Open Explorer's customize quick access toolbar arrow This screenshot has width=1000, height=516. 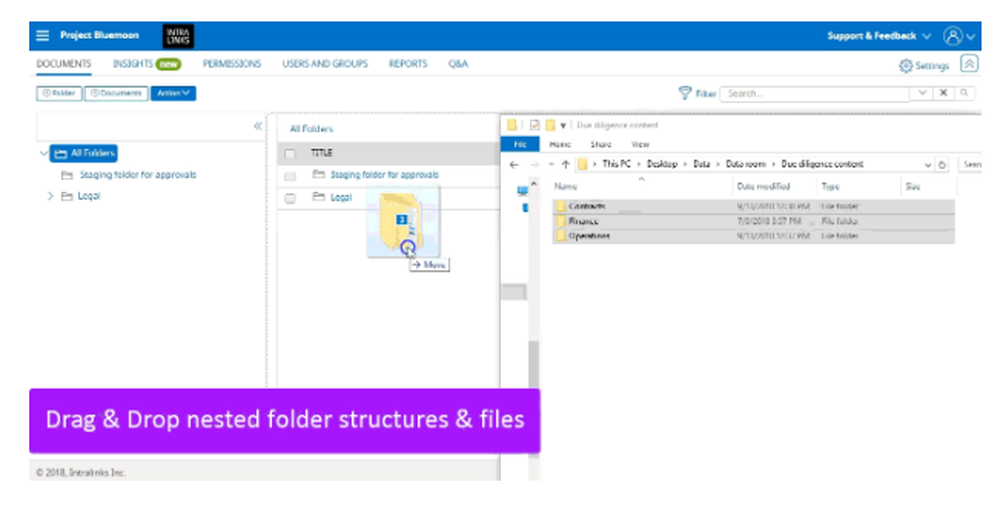coord(563,126)
